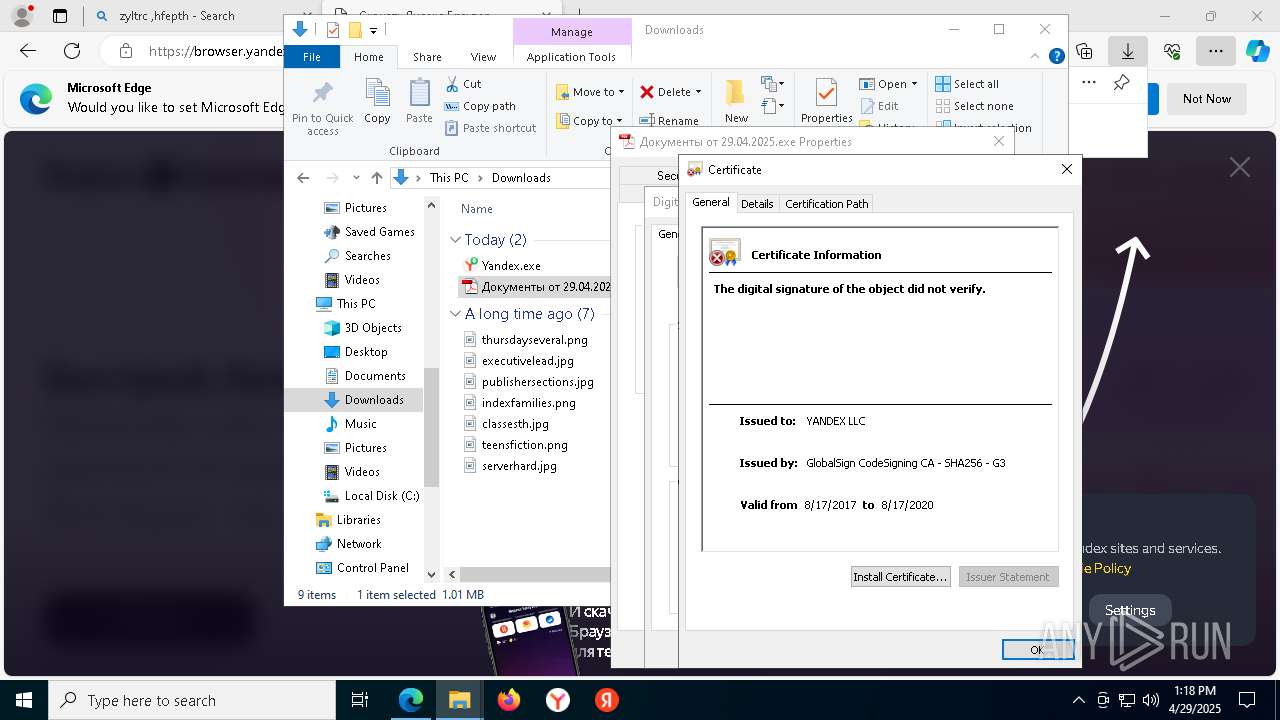1280x720 pixels.
Task: Click the Edge Refresh button
Action: click(x=72, y=51)
